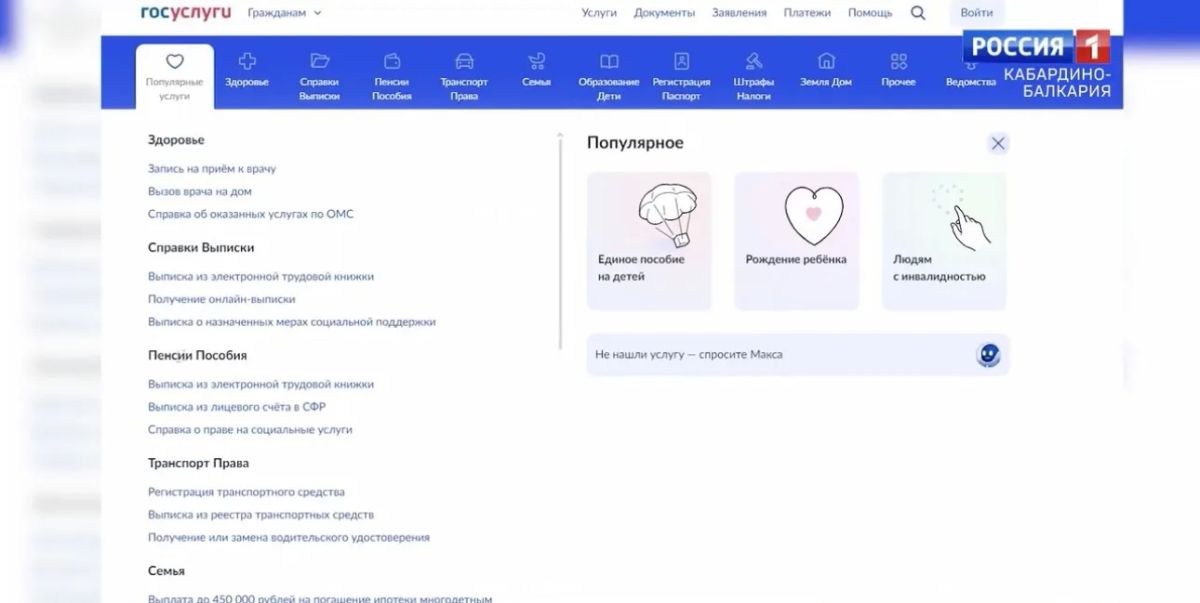Open Выписка из электронной трудовой книжки under Пенсии Пособия
Viewport: 1200px width, 603px height.
point(261,384)
